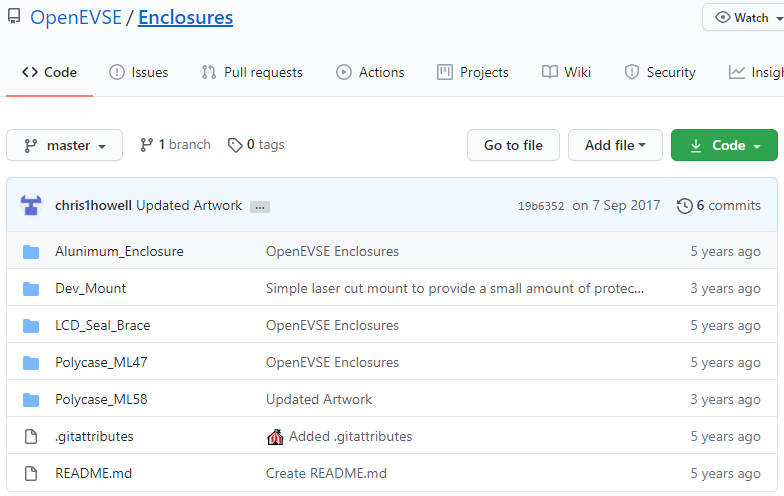
Task: Click the repository icon beside OpenEVSE
Action: coord(14,17)
